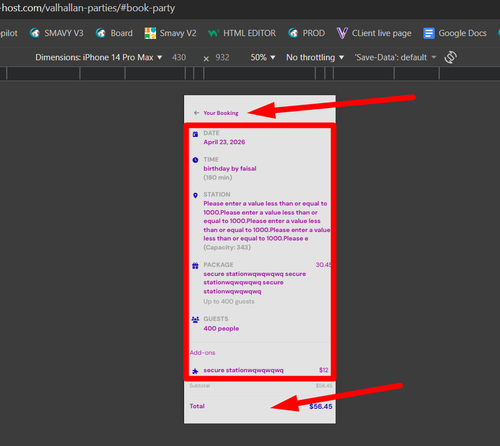Image resolution: width=500 pixels, height=446 pixels.
Task: Click the Your Booking heading link
Action: point(221,113)
